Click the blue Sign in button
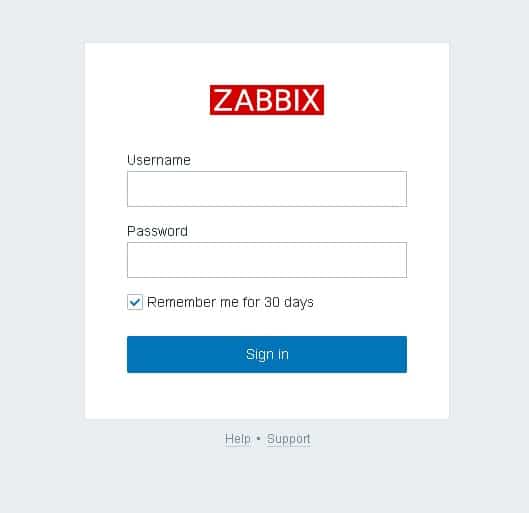529x513 pixels. [267, 354]
